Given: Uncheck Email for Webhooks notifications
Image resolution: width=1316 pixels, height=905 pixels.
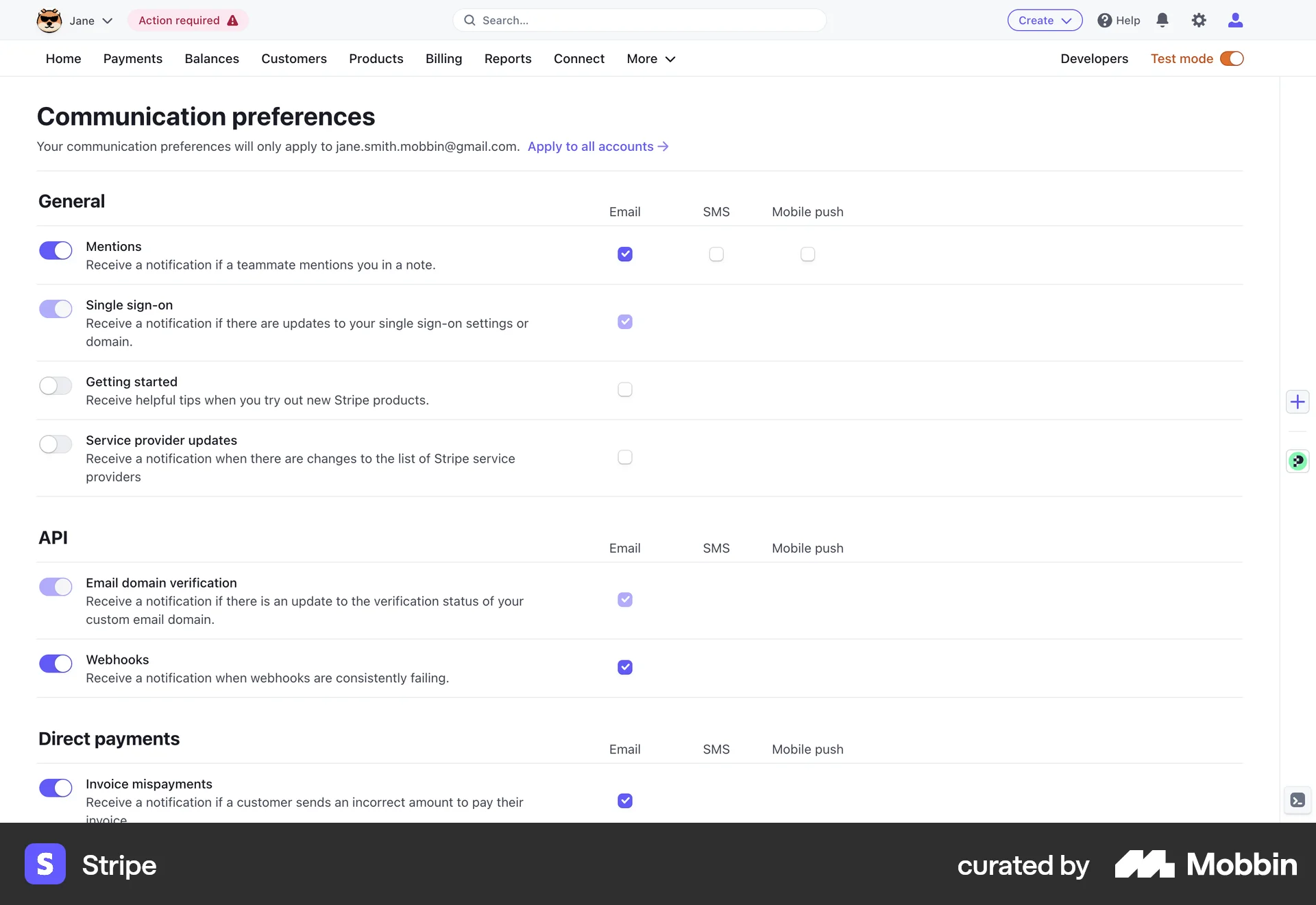Looking at the screenshot, I should pos(625,667).
